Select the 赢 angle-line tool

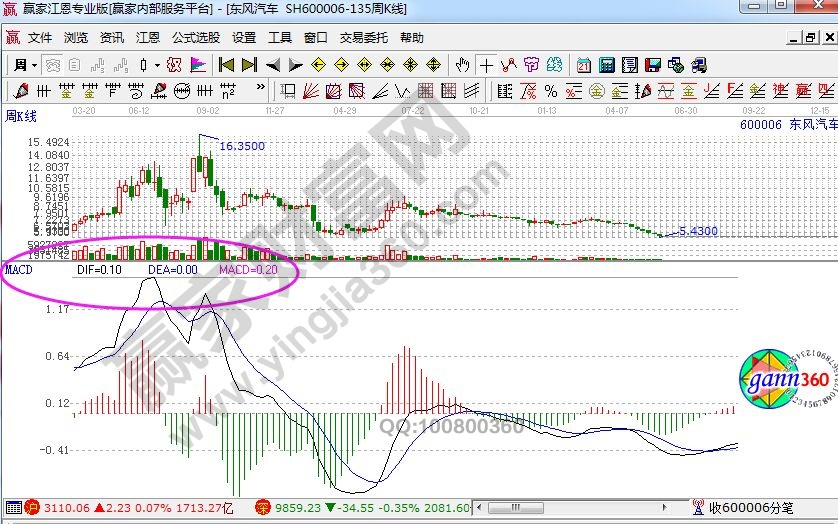(804, 91)
